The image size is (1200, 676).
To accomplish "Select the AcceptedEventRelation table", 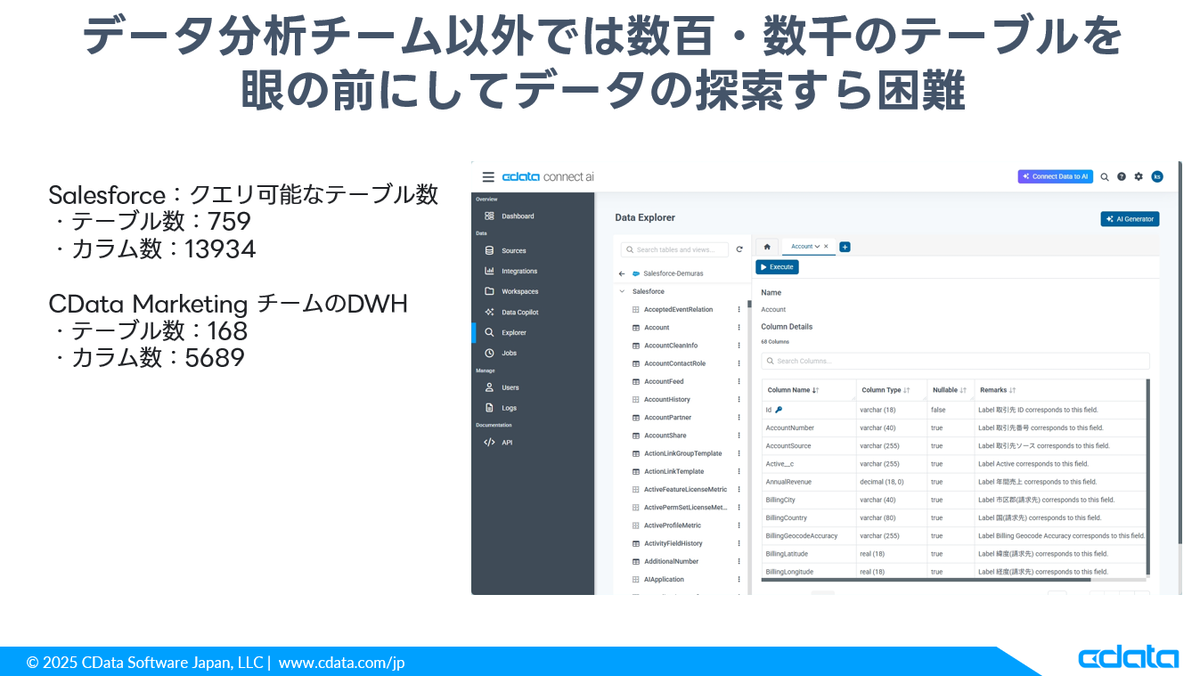I will click(678, 310).
